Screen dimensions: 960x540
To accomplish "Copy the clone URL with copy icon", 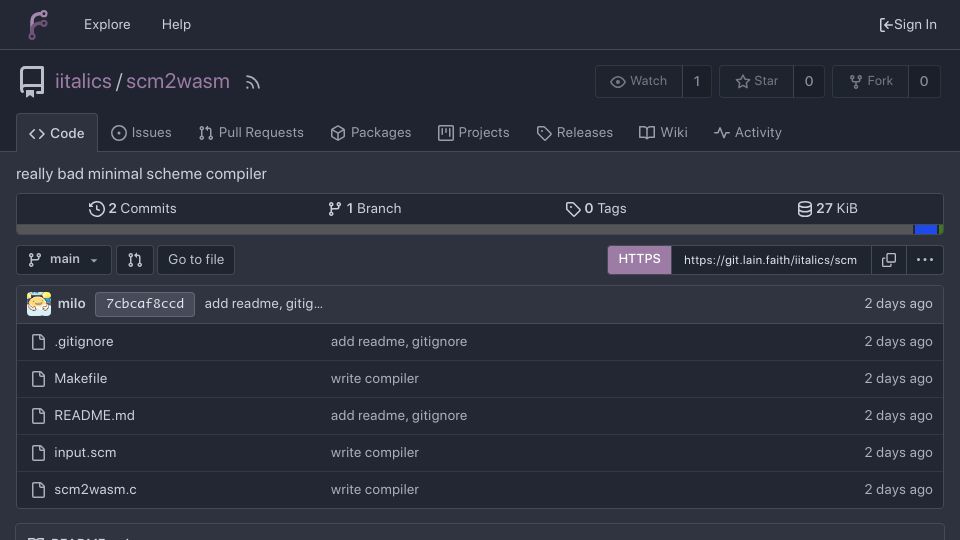I will click(x=888, y=260).
